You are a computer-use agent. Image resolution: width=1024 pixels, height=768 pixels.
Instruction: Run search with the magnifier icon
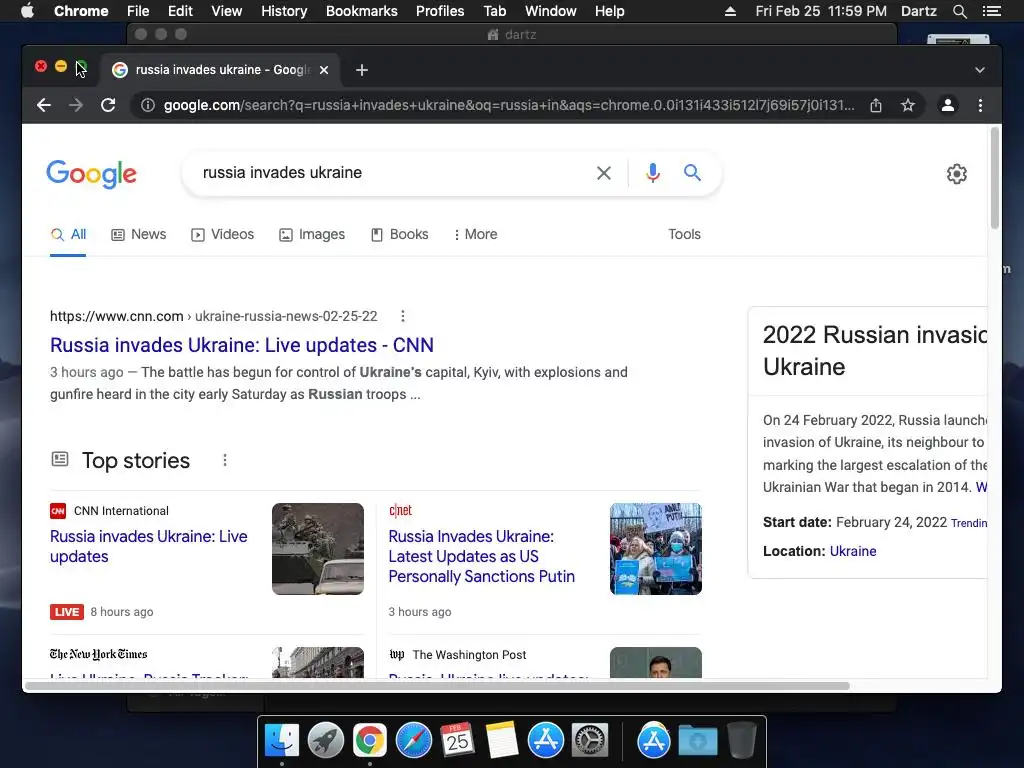692,173
